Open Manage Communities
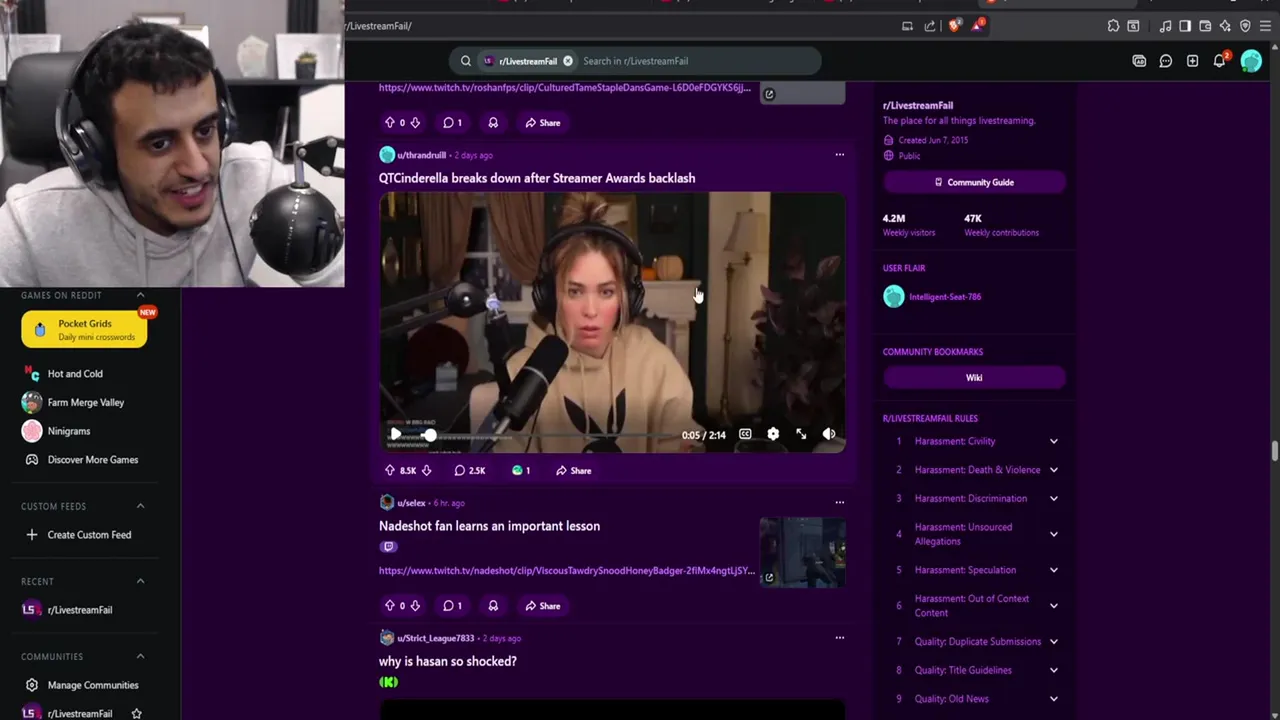 (93, 685)
